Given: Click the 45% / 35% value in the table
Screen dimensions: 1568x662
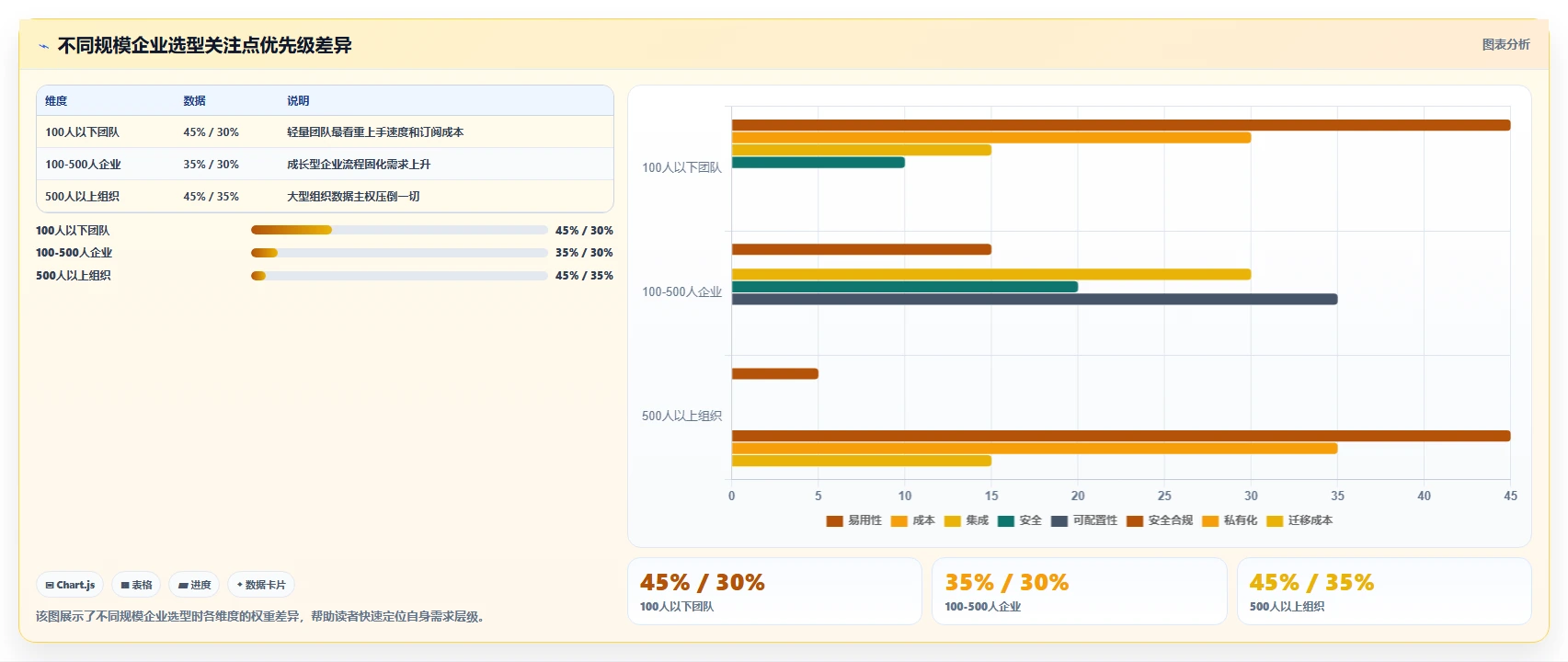Looking at the screenshot, I should pos(211,197).
